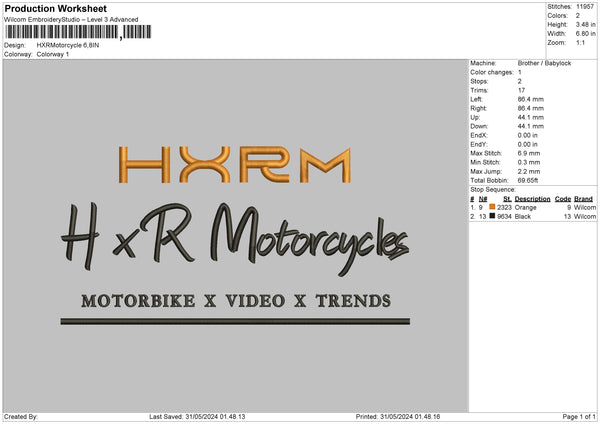Image resolution: width=600 pixels, height=424 pixels.
Task: Click the black underline bar in design
Action: coord(235,321)
